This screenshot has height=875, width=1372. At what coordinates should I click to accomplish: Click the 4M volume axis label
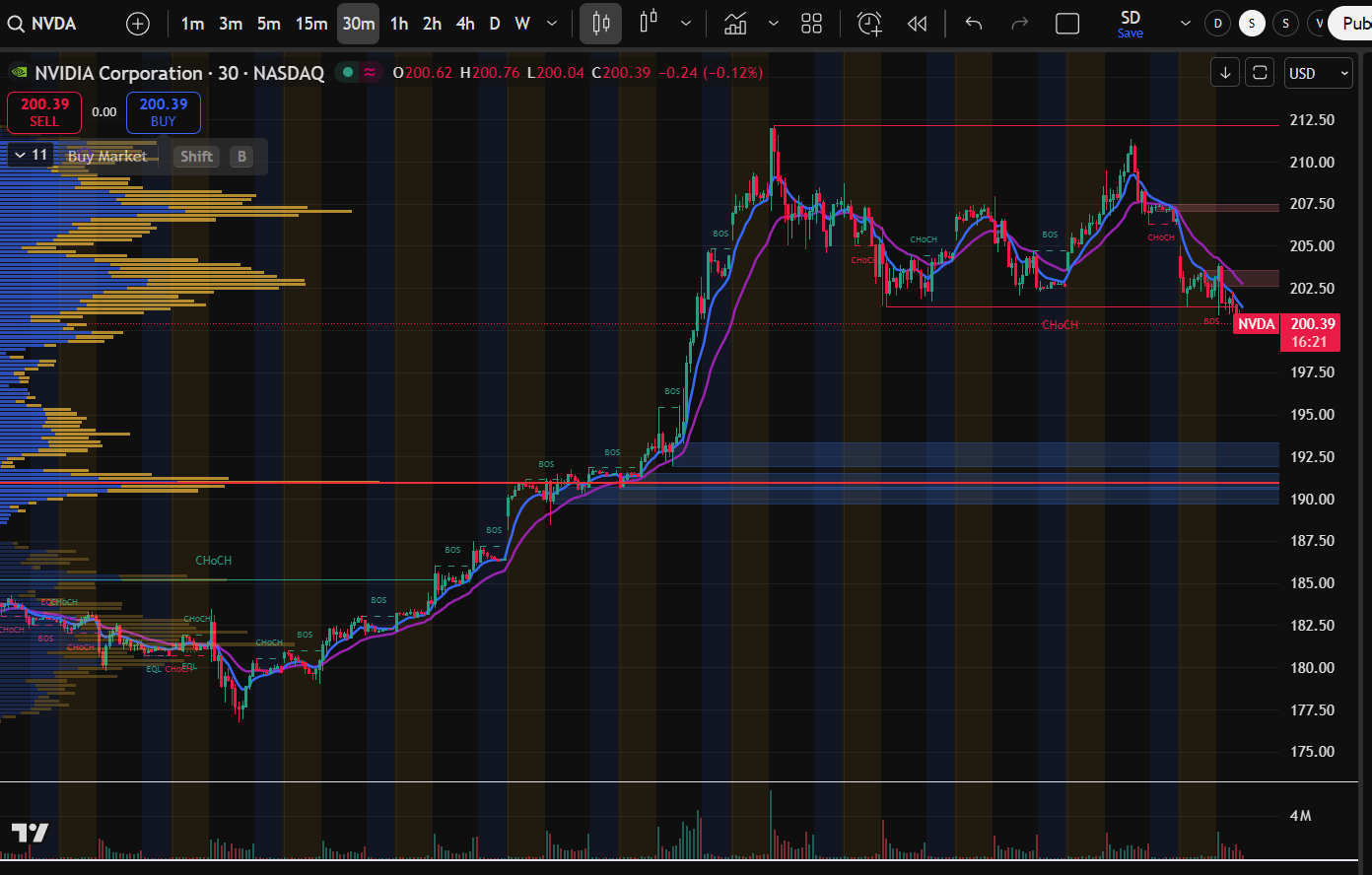(x=1301, y=816)
